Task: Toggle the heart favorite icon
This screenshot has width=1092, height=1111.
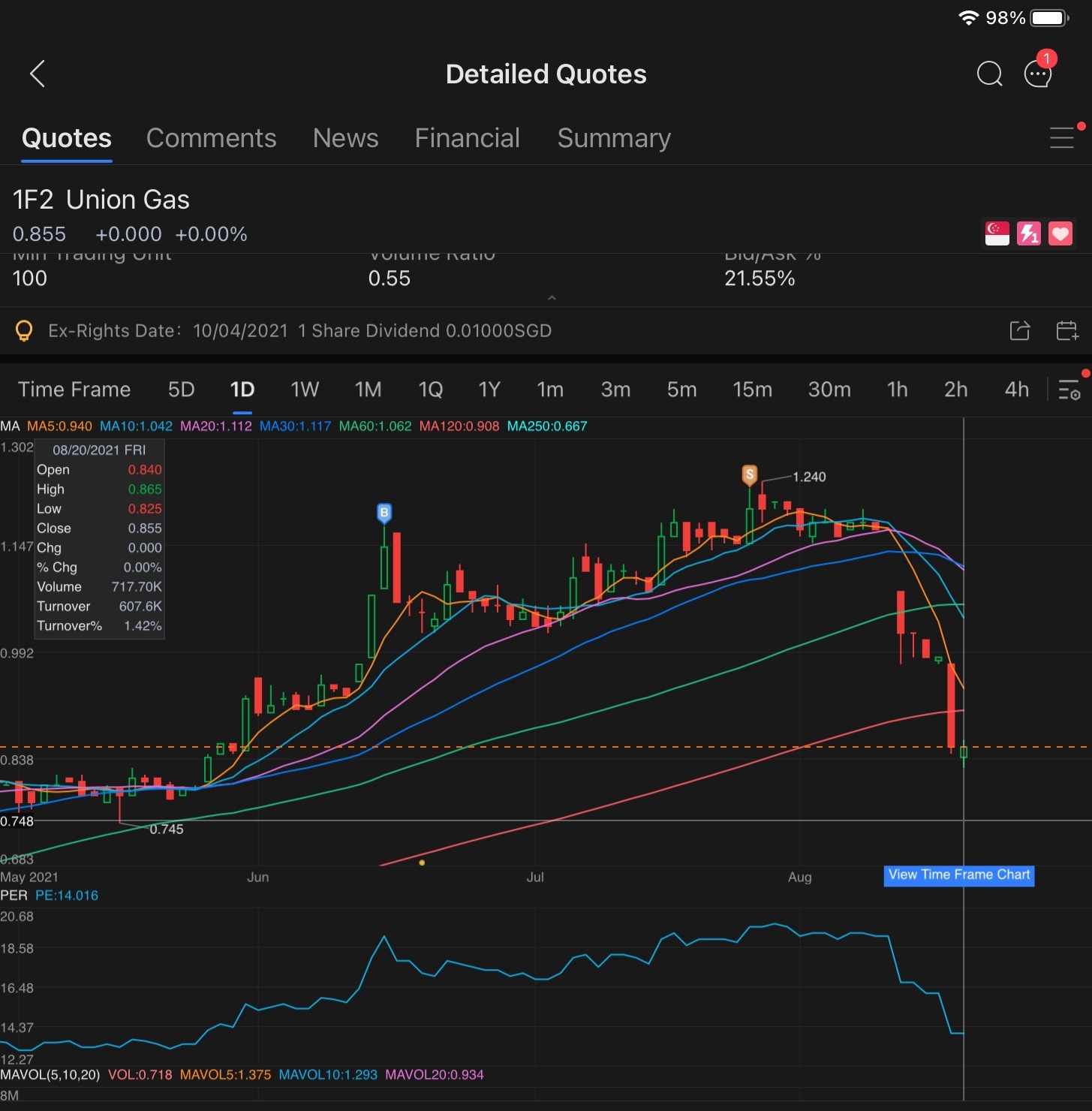Action: click(1060, 233)
